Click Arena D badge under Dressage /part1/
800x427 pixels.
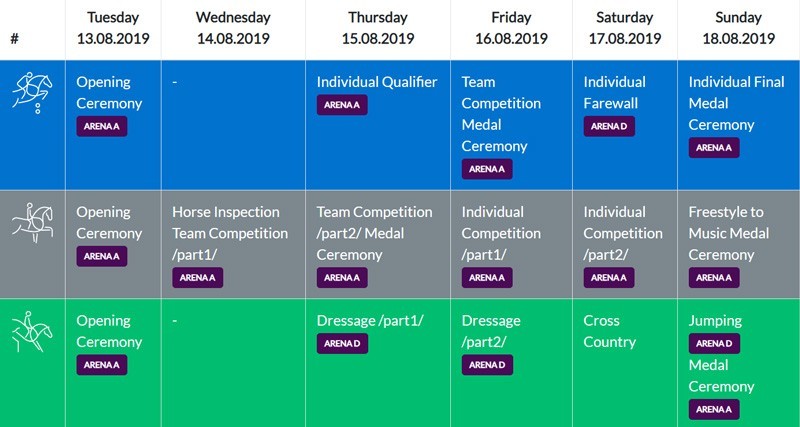tap(342, 343)
